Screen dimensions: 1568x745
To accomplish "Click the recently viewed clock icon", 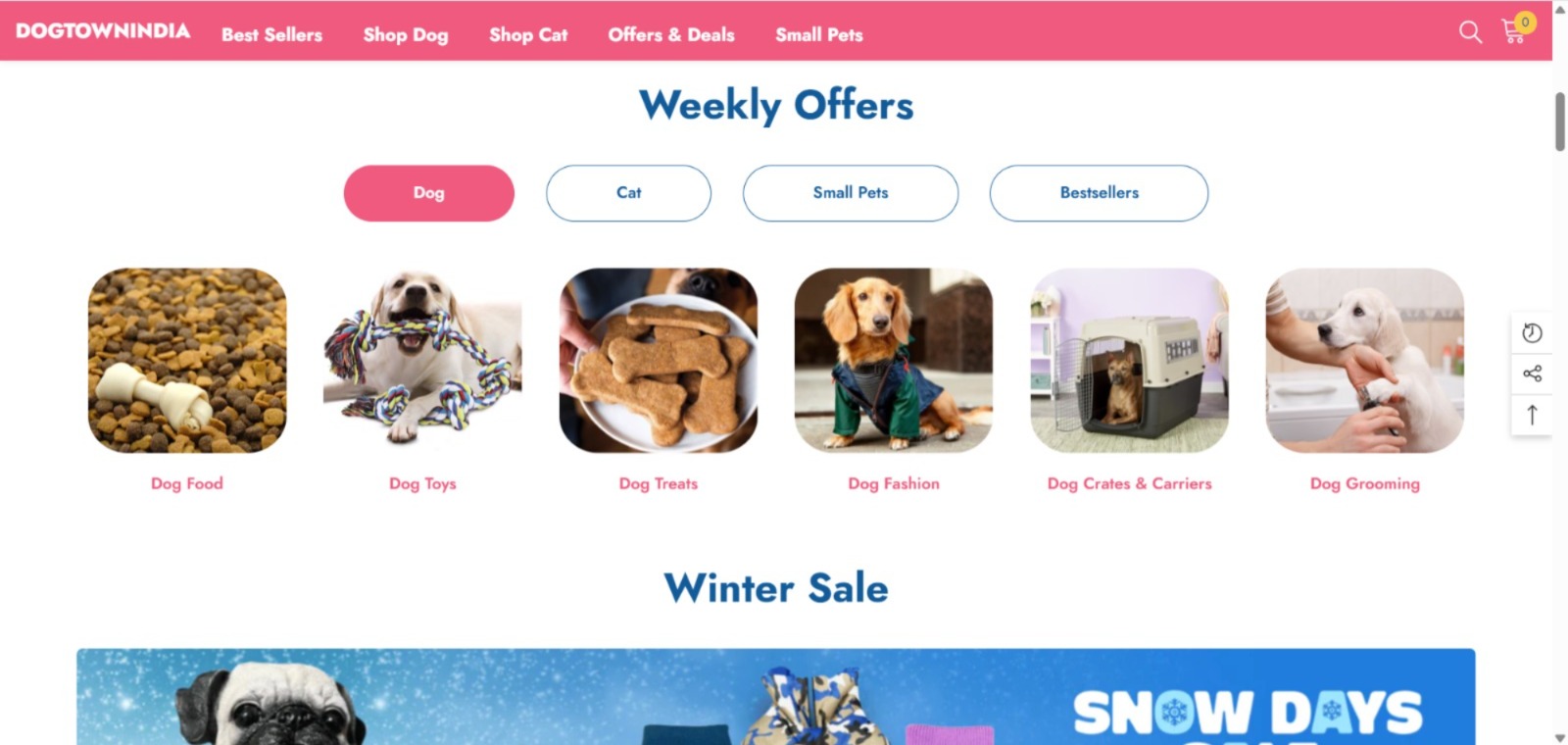I will (1532, 333).
